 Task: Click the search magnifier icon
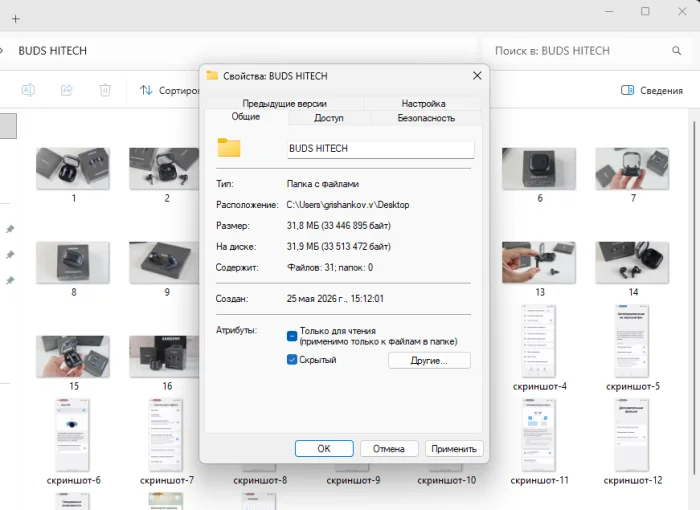click(x=677, y=51)
